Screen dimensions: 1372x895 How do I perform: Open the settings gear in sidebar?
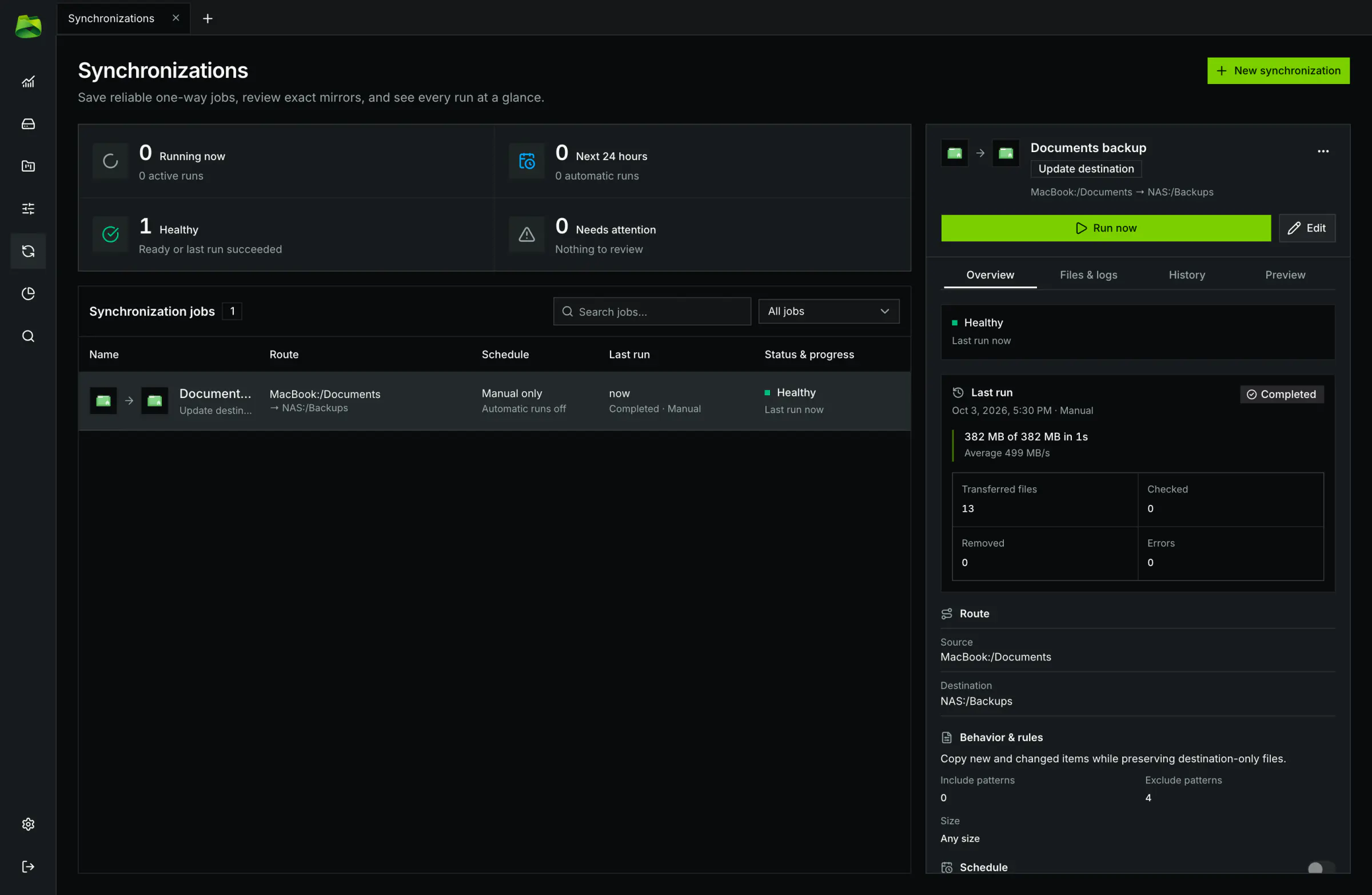point(28,824)
